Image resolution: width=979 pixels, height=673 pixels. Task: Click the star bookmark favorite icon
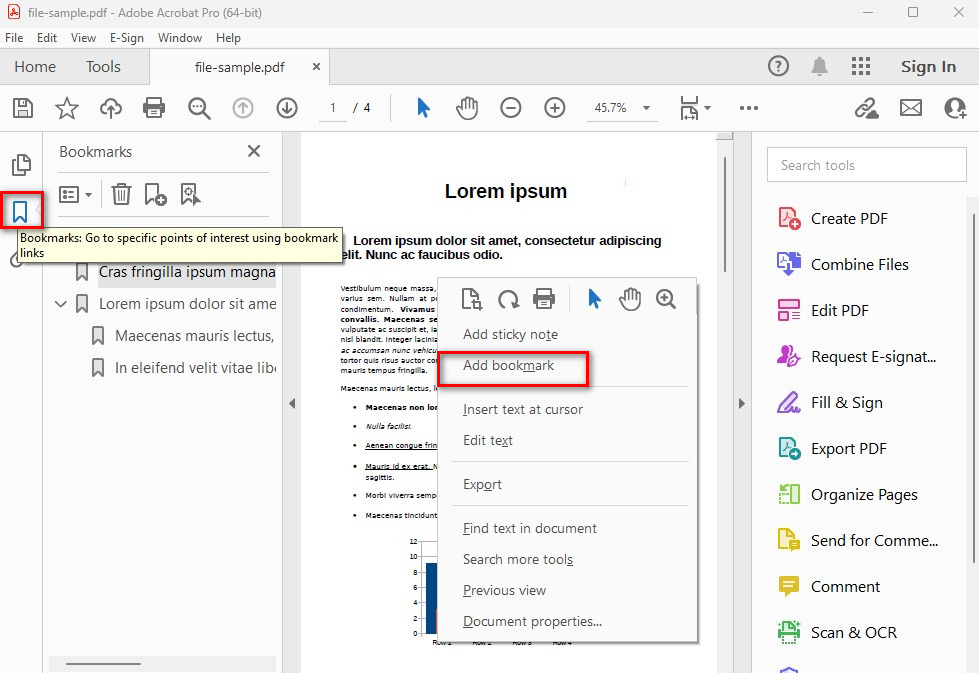(66, 108)
